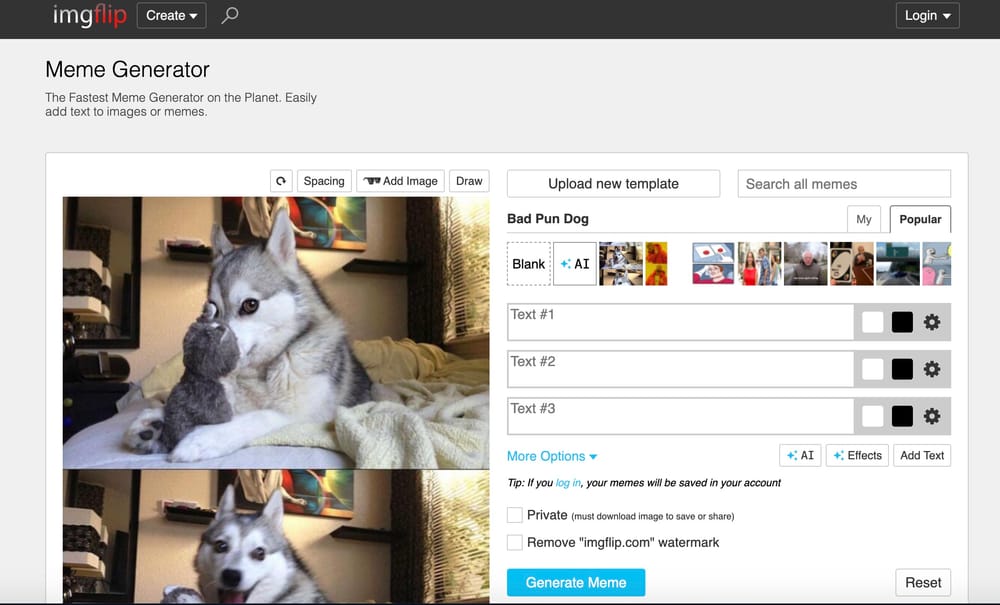Screen dimensions: 1000x605
Task: Open the search magnifier in top bar
Action: click(230, 16)
